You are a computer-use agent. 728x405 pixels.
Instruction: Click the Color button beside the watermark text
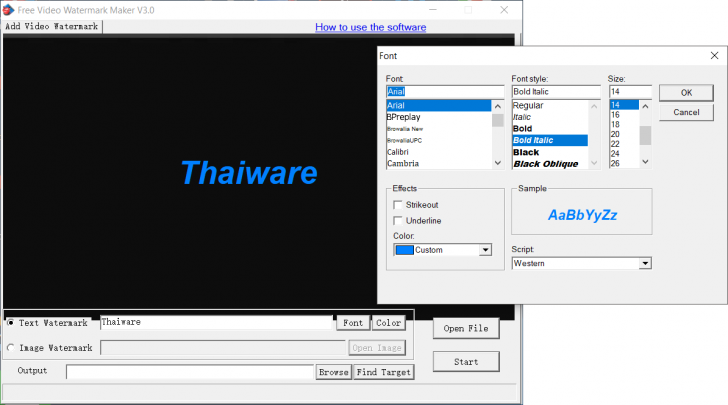click(389, 323)
